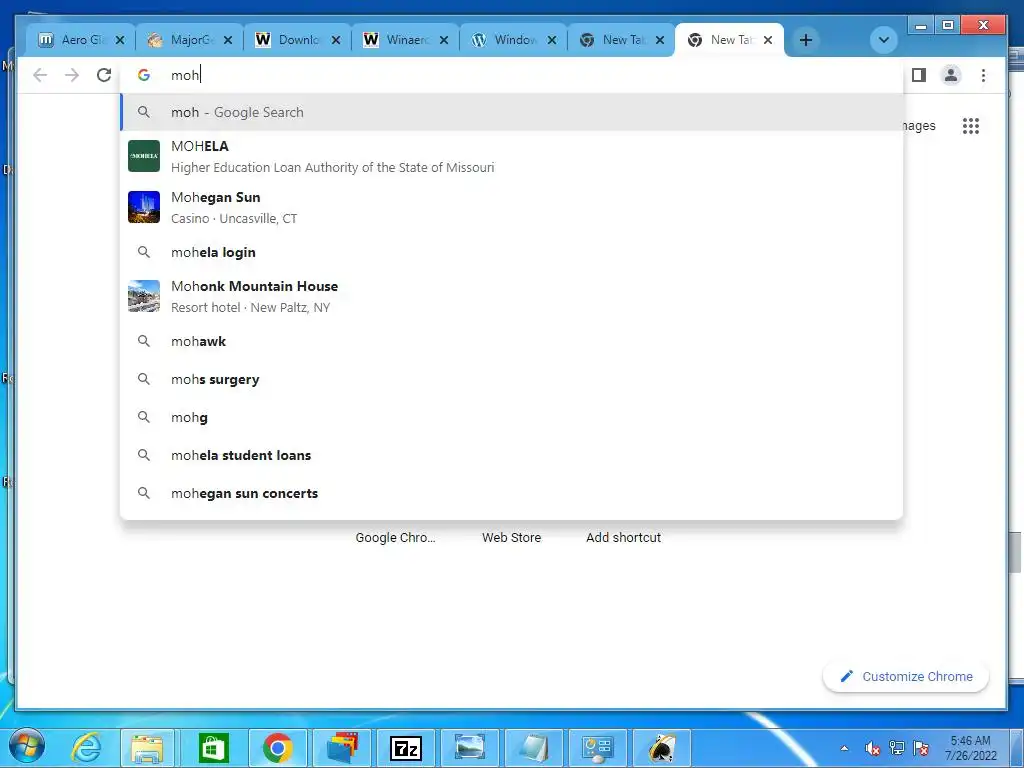The width and height of the screenshot is (1024, 768).
Task: Reload the page with the refresh icon
Action: click(x=104, y=75)
